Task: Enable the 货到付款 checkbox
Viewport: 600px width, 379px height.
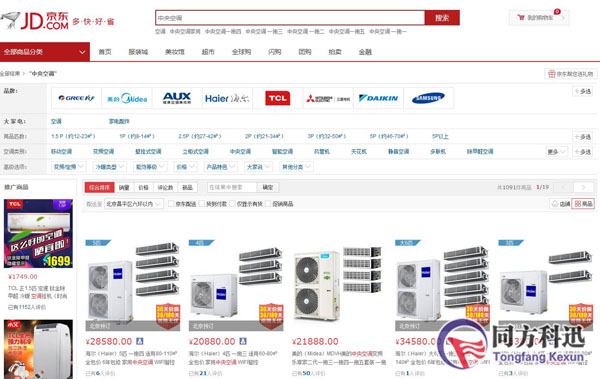Action: point(202,204)
